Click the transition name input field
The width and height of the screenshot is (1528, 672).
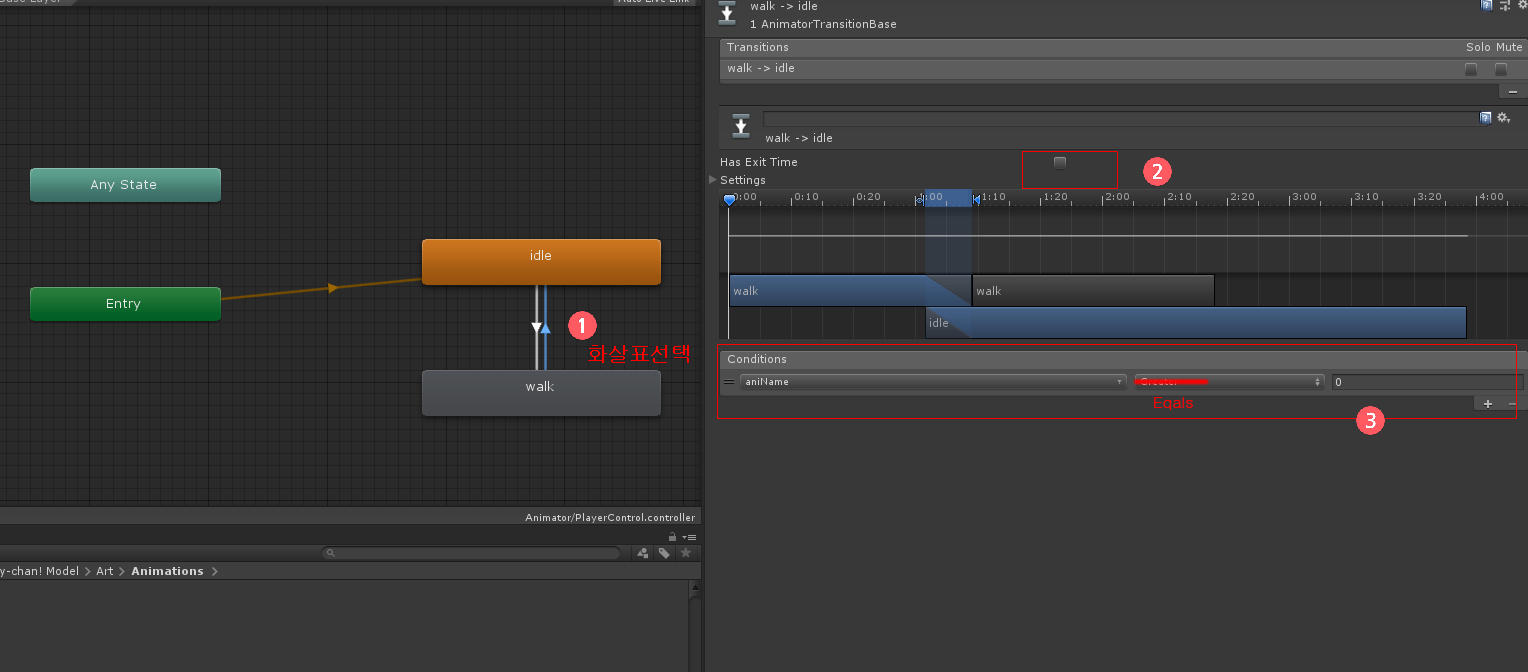[1121, 118]
